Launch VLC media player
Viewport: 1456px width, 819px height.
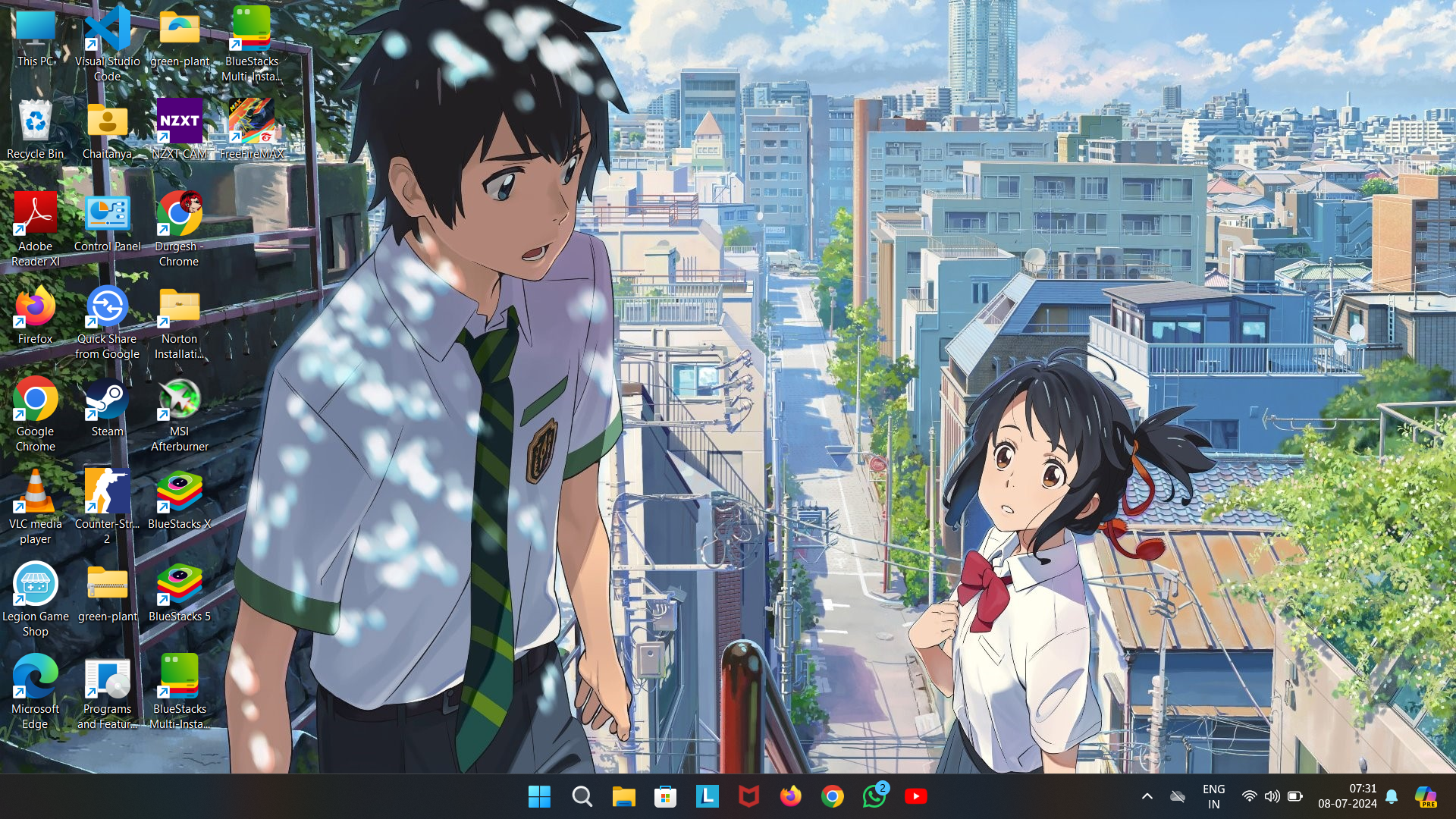36,507
